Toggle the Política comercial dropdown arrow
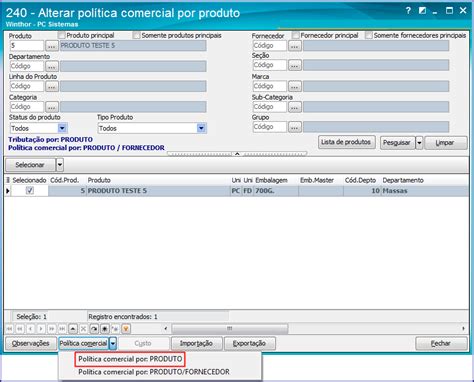 pyautogui.click(x=113, y=343)
